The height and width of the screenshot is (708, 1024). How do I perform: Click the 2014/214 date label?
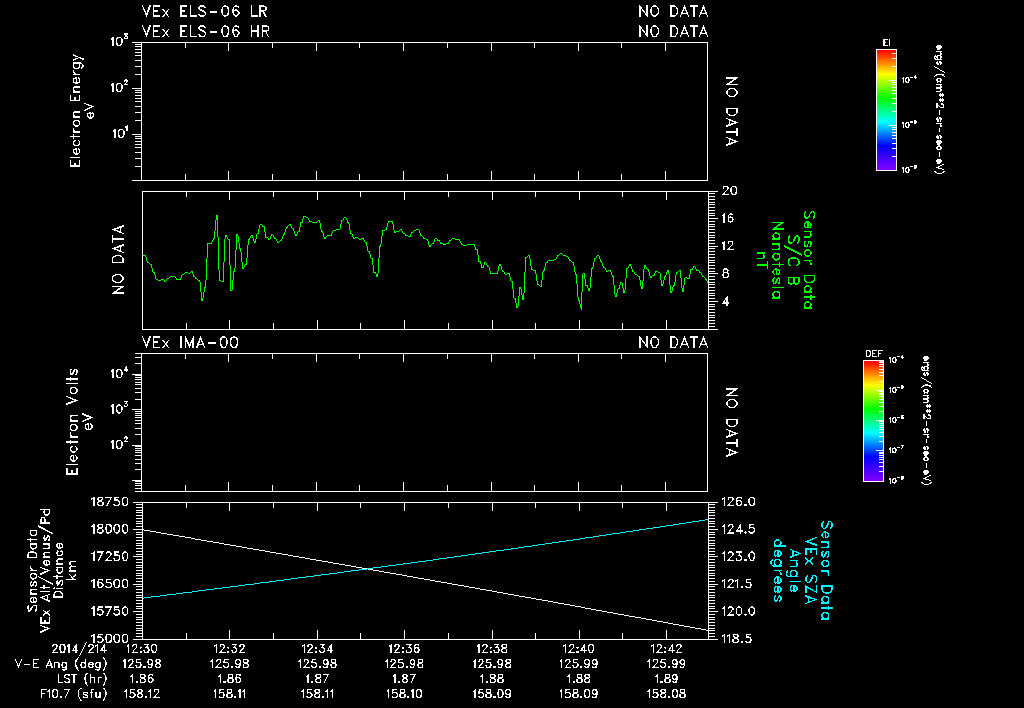click(80, 649)
